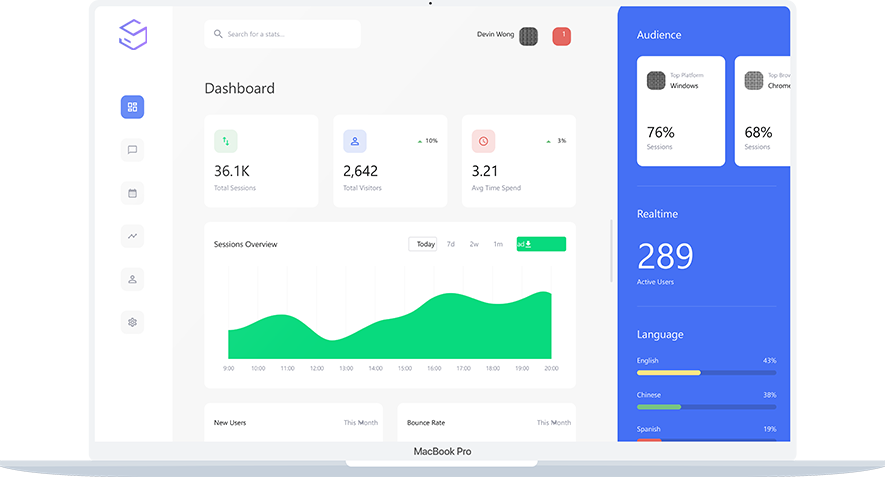
Task: Expand the Bounce Rate This Month dropdown
Action: tap(554, 423)
